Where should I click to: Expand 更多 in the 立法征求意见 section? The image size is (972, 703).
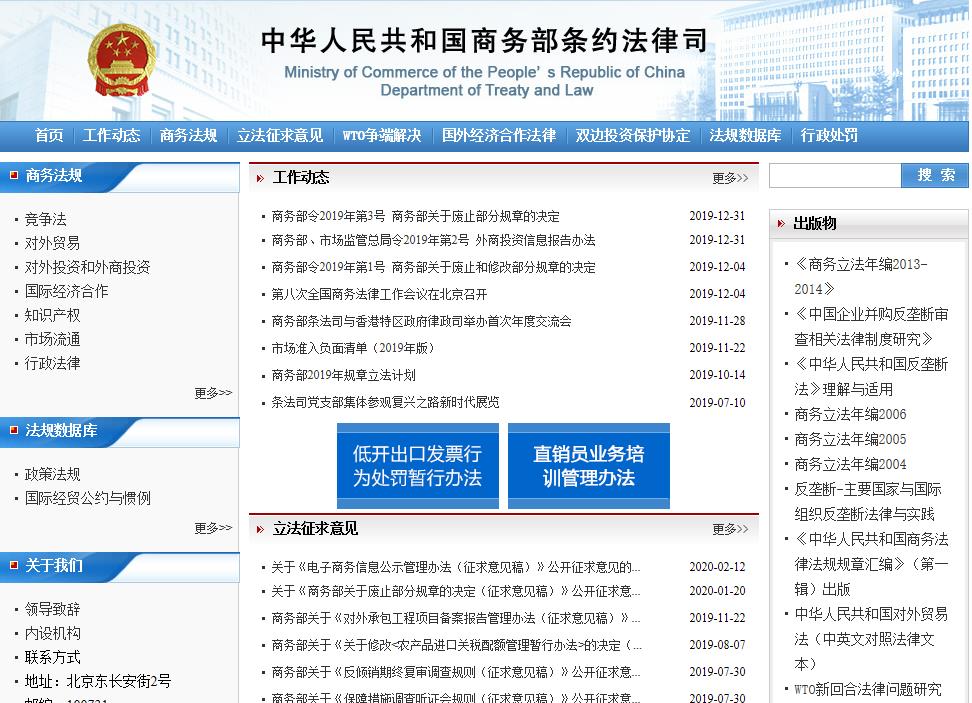coord(729,529)
